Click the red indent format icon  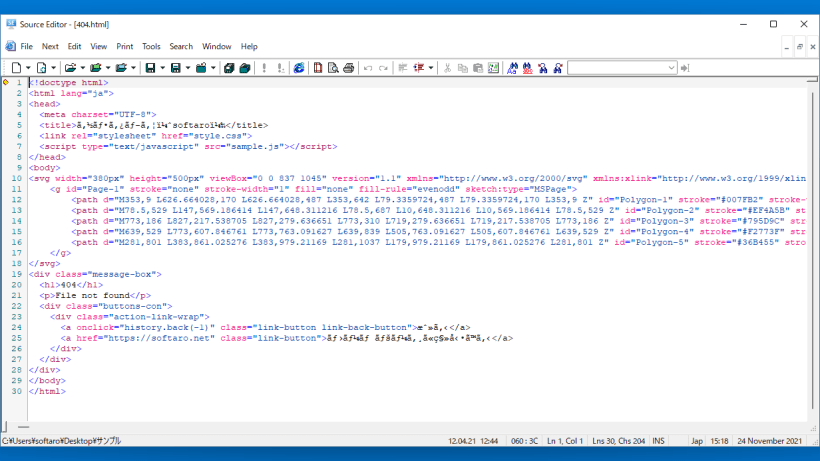tap(419, 68)
